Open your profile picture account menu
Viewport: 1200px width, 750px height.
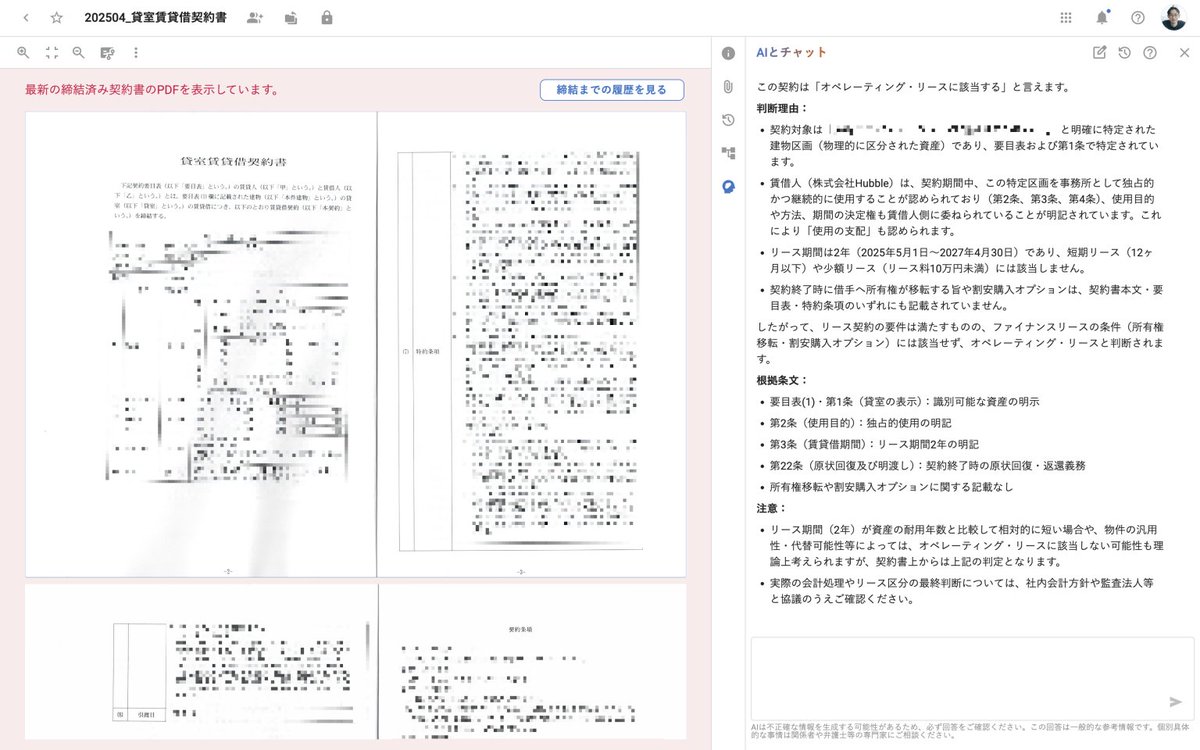1174,17
